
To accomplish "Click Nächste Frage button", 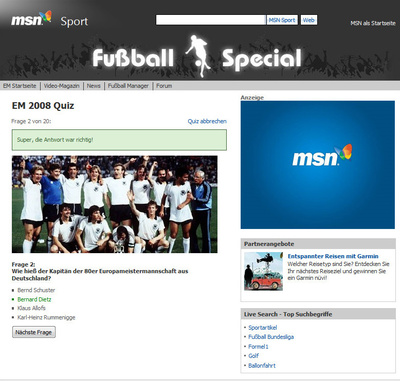I will 34,332.
